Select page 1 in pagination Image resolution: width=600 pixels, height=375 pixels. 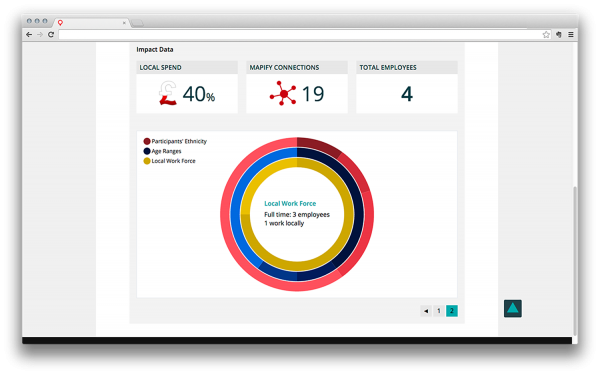tap(439, 311)
